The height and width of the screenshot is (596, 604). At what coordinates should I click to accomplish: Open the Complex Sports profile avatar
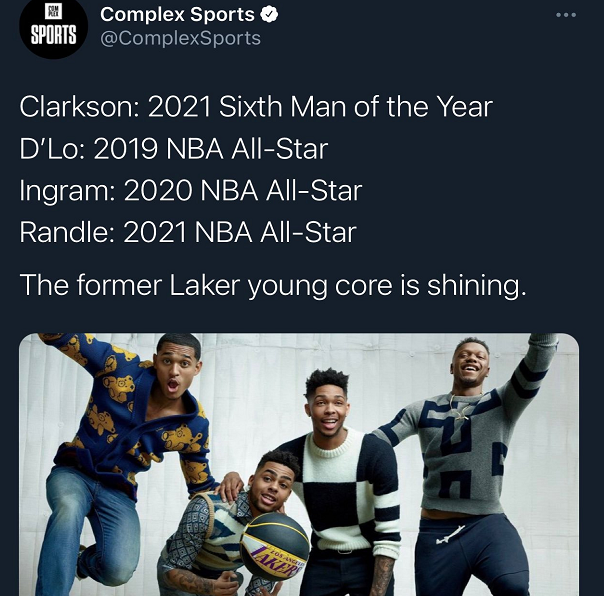point(54,27)
